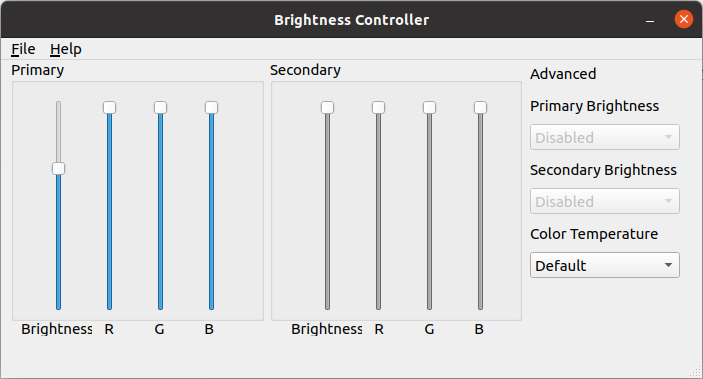Click the Secondary G slider handle
The height and width of the screenshot is (379, 703).
[430, 108]
